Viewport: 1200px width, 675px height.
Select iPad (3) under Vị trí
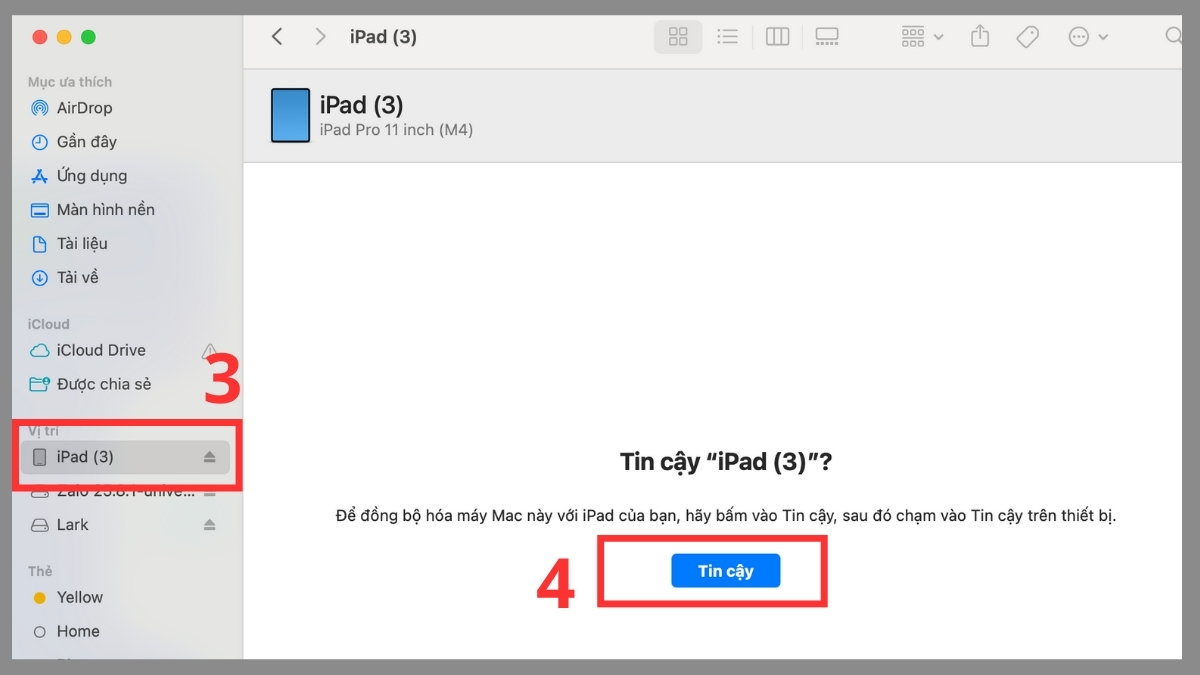point(126,457)
